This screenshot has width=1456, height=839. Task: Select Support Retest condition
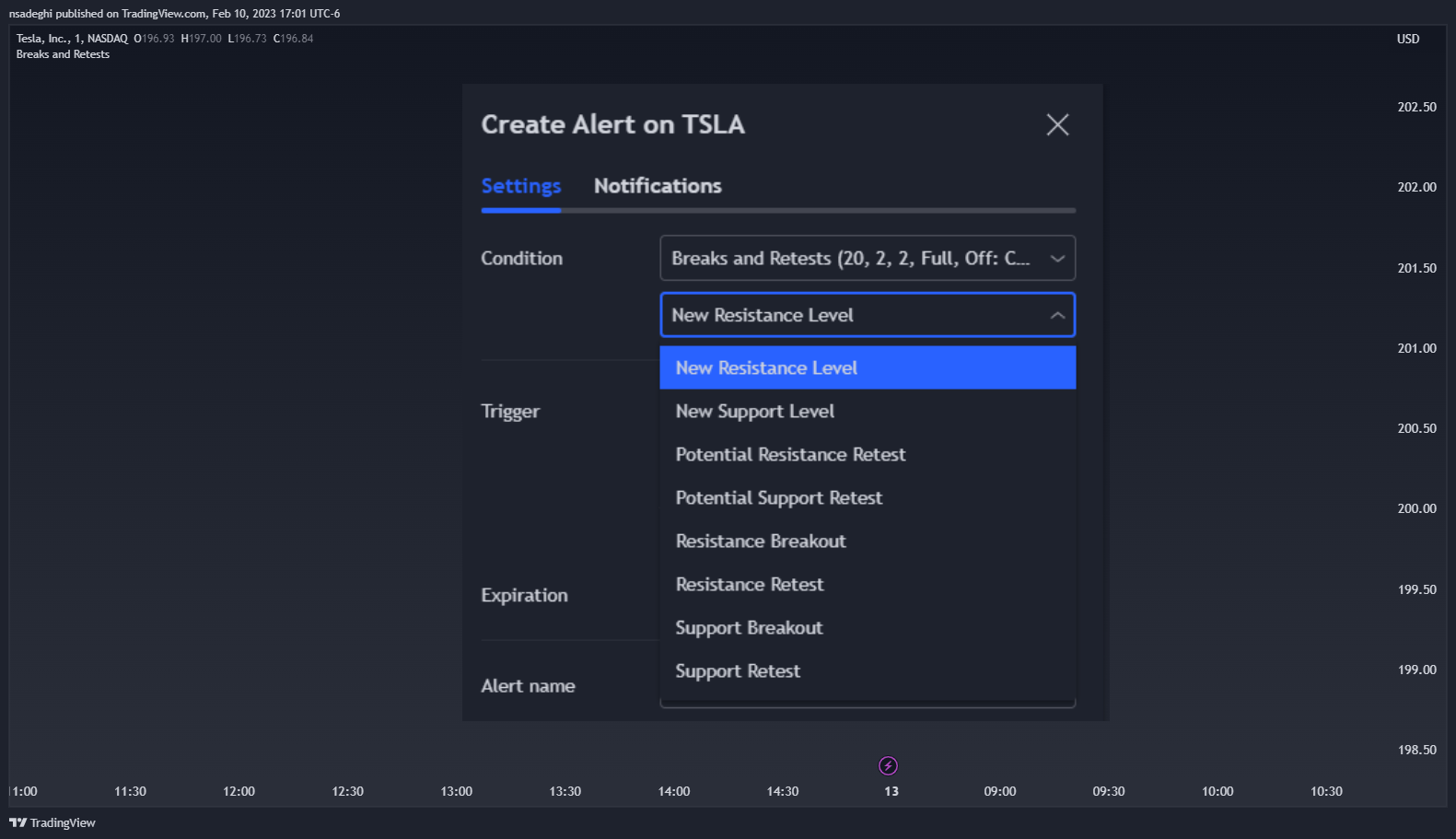pos(868,670)
